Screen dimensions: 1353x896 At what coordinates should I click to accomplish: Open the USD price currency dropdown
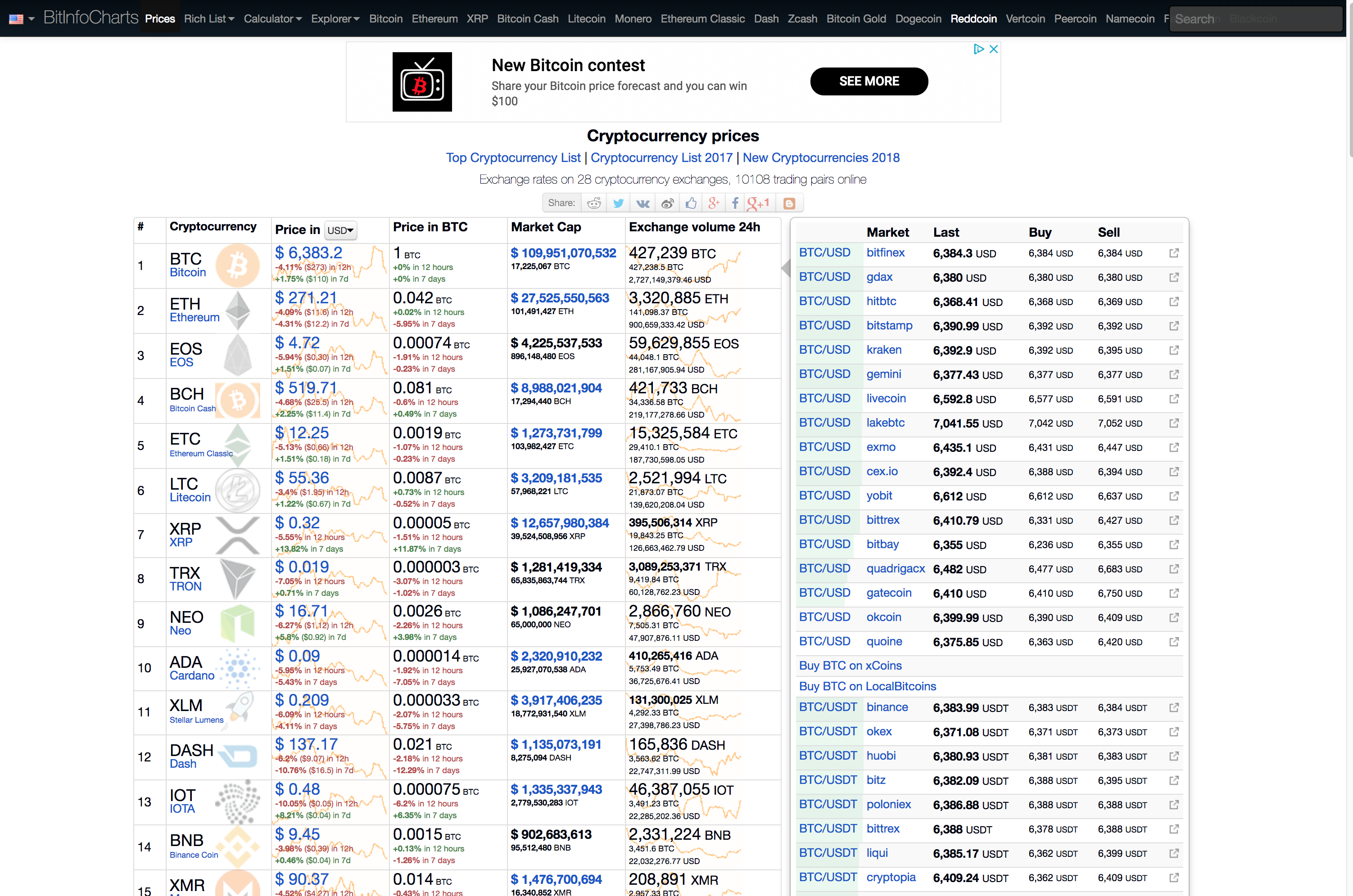click(x=341, y=230)
